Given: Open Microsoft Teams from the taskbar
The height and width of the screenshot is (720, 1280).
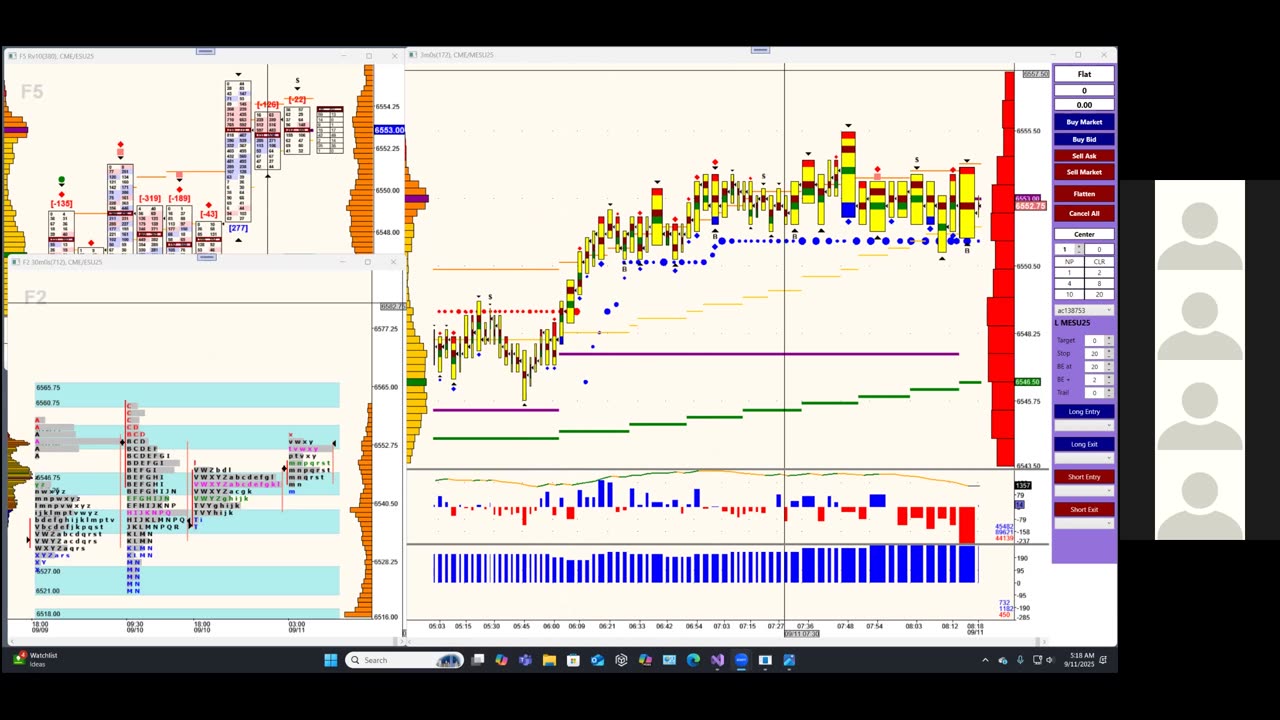Looking at the screenshot, I should pos(525,660).
